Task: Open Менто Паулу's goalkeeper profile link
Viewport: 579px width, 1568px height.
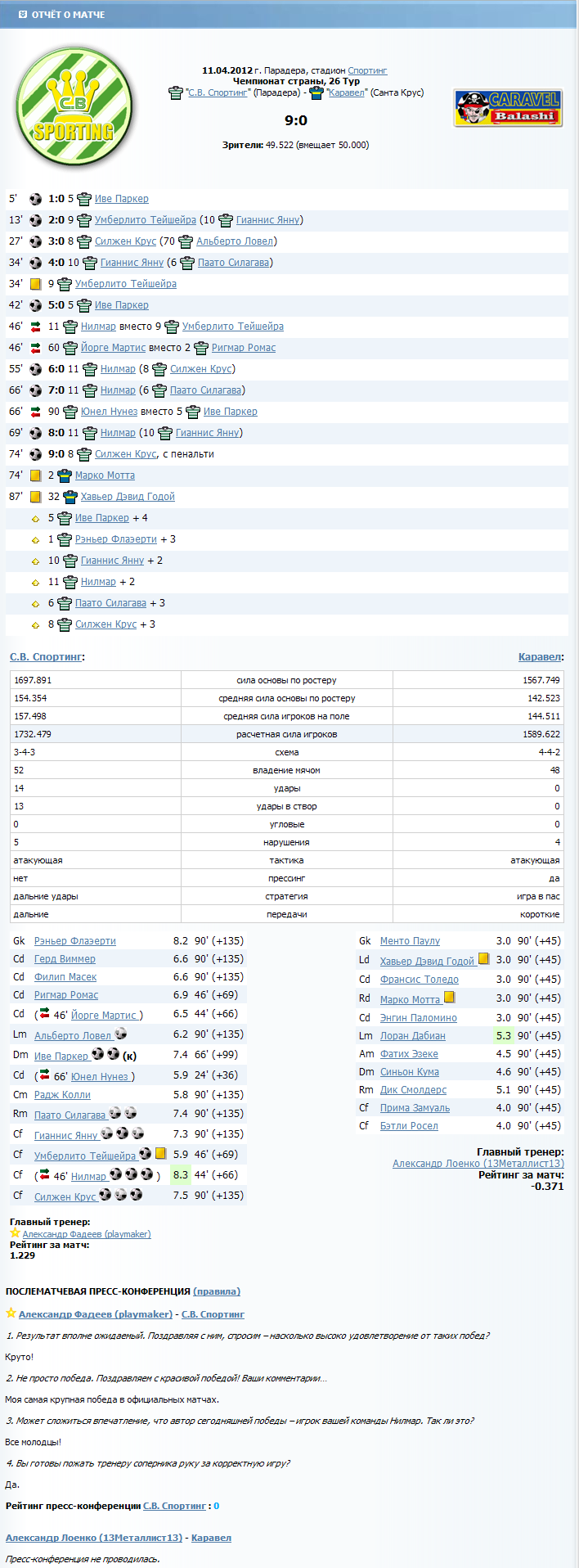Action: (410, 941)
